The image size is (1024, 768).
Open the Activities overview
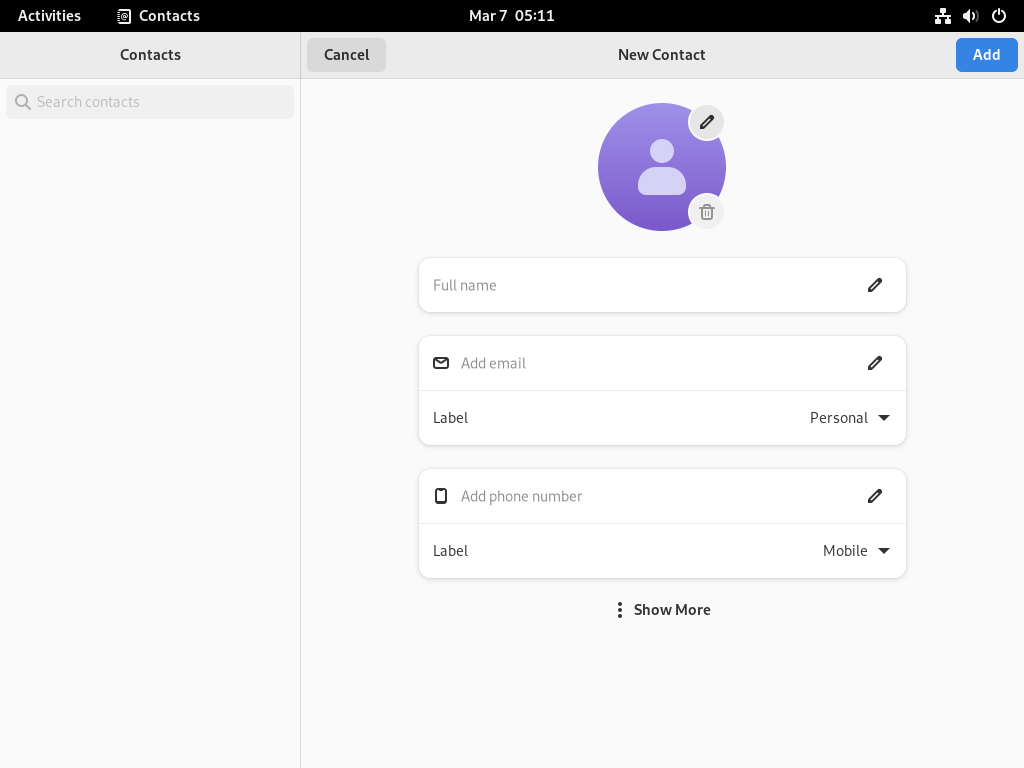tap(49, 16)
